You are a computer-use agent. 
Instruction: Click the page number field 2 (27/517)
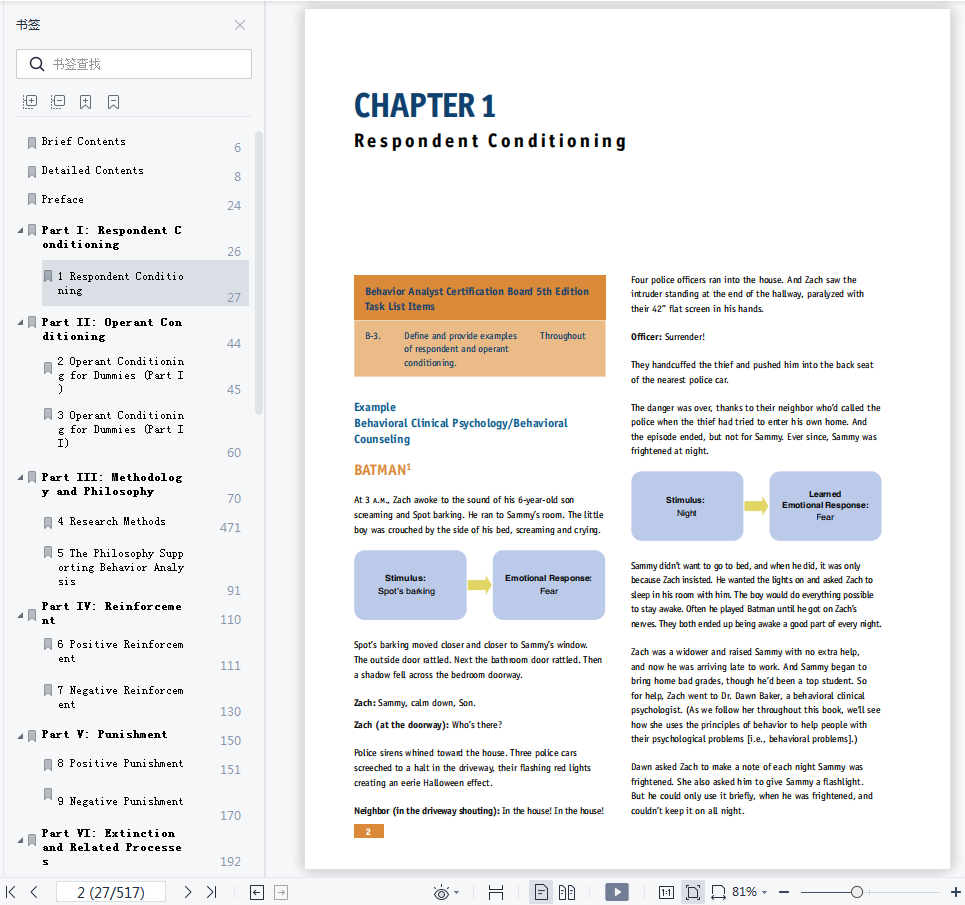111,892
